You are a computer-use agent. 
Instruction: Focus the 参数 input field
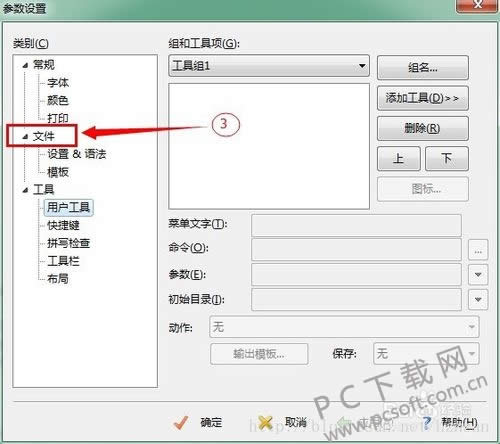tap(356, 274)
